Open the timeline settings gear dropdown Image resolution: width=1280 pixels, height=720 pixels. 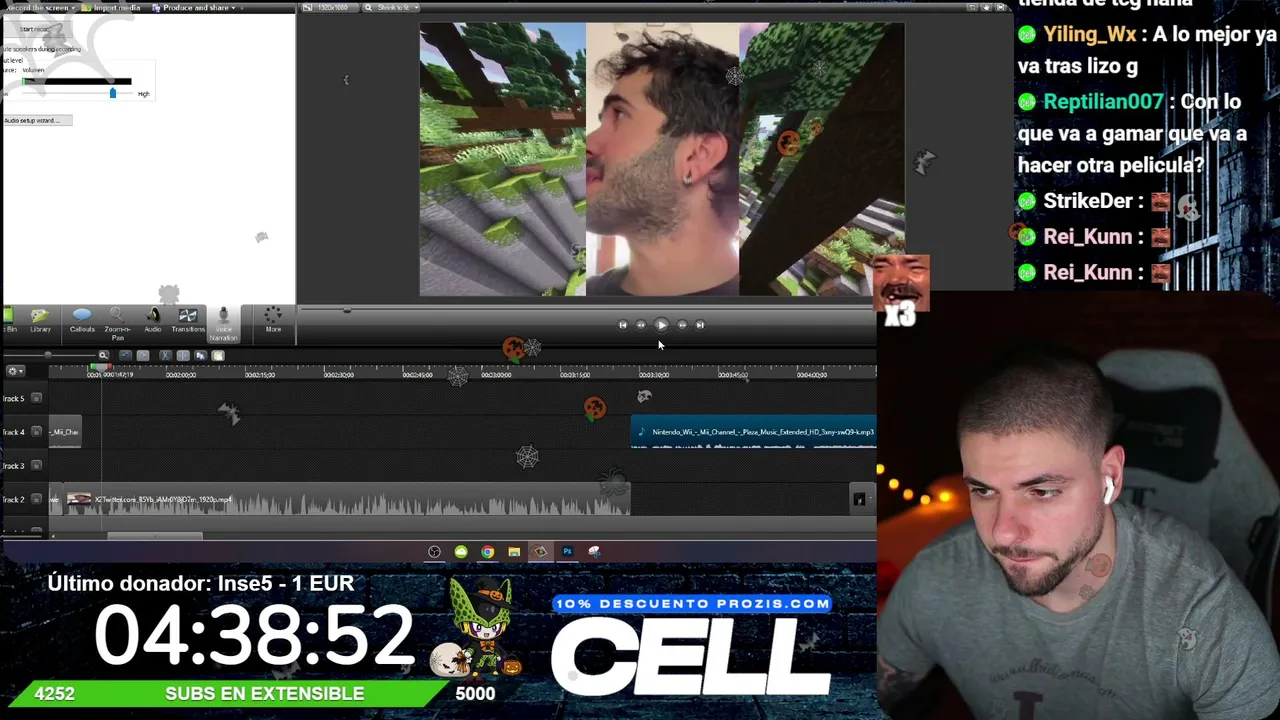14,371
